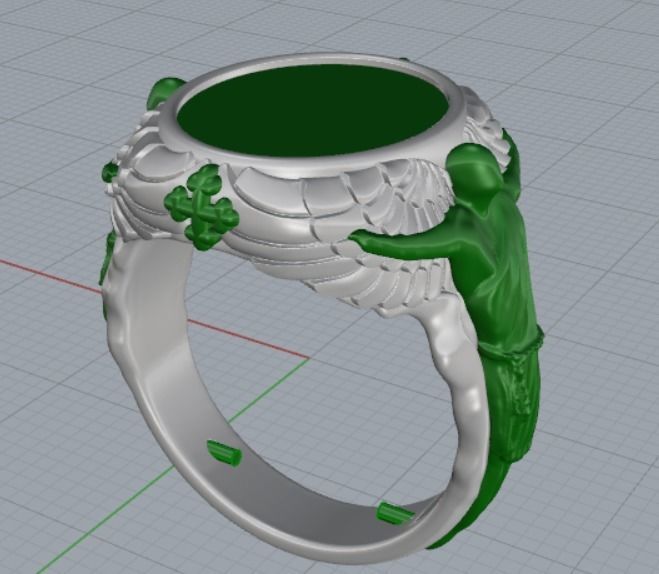Viewport: 659px width, 574px height.
Task: Select the green cross ornament on the ring
Action: pos(202,207)
